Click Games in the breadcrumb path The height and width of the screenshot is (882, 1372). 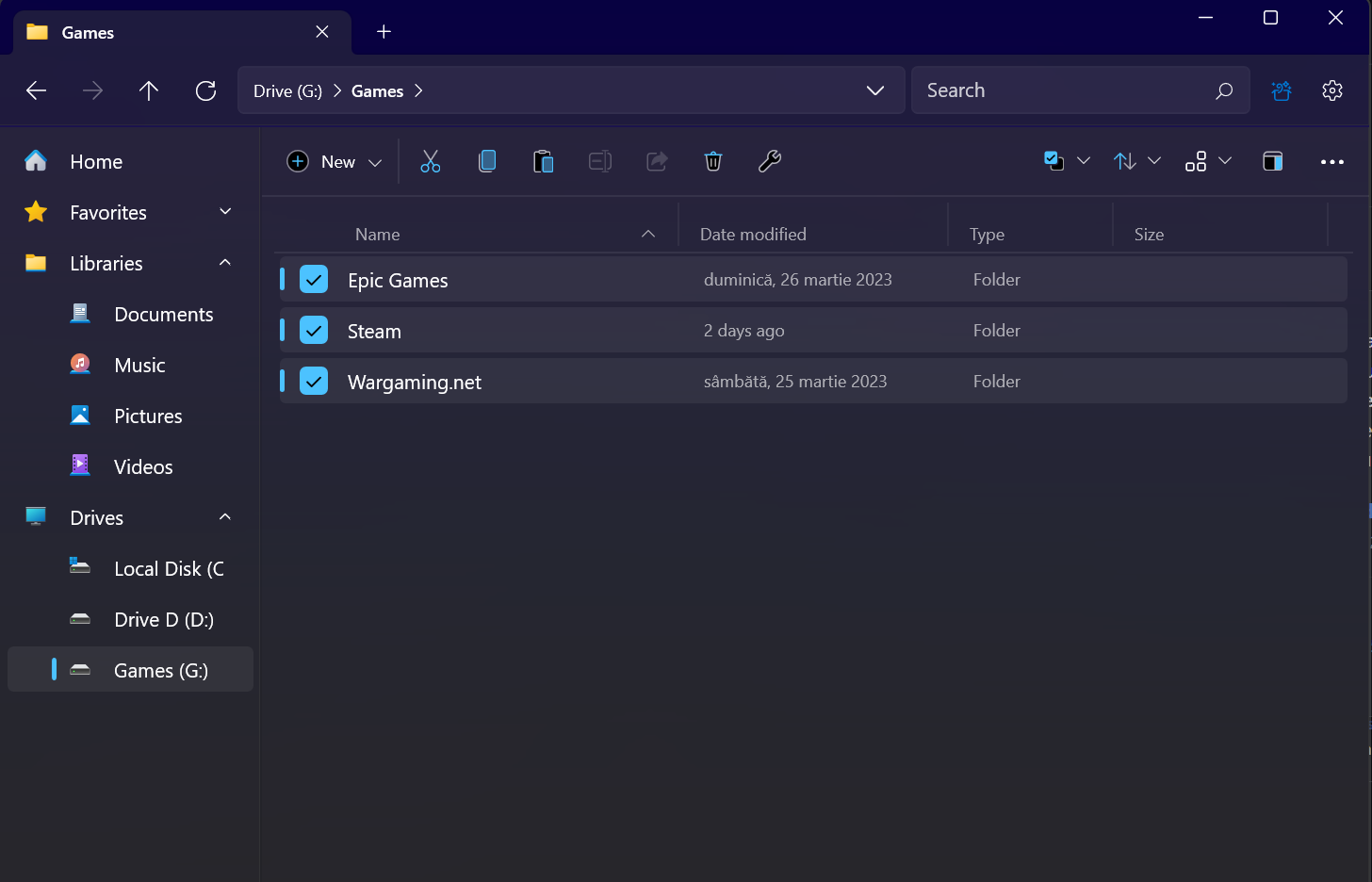pos(377,90)
